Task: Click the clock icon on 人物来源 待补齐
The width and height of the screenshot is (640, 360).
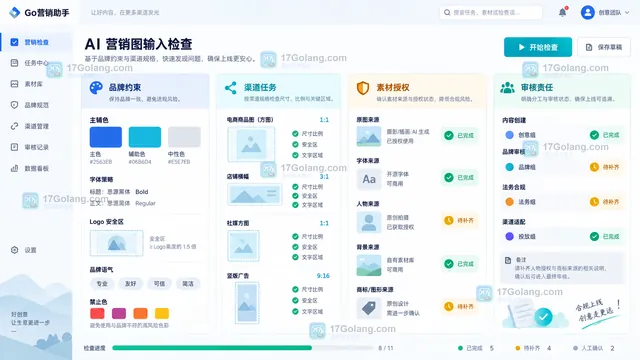Action: pos(449,220)
